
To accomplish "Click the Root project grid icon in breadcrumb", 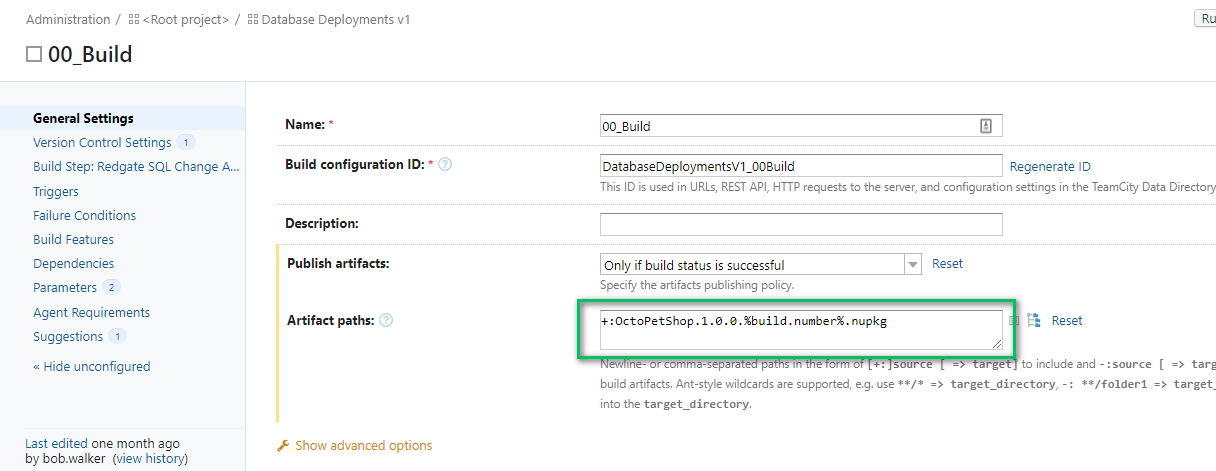I will [134, 20].
